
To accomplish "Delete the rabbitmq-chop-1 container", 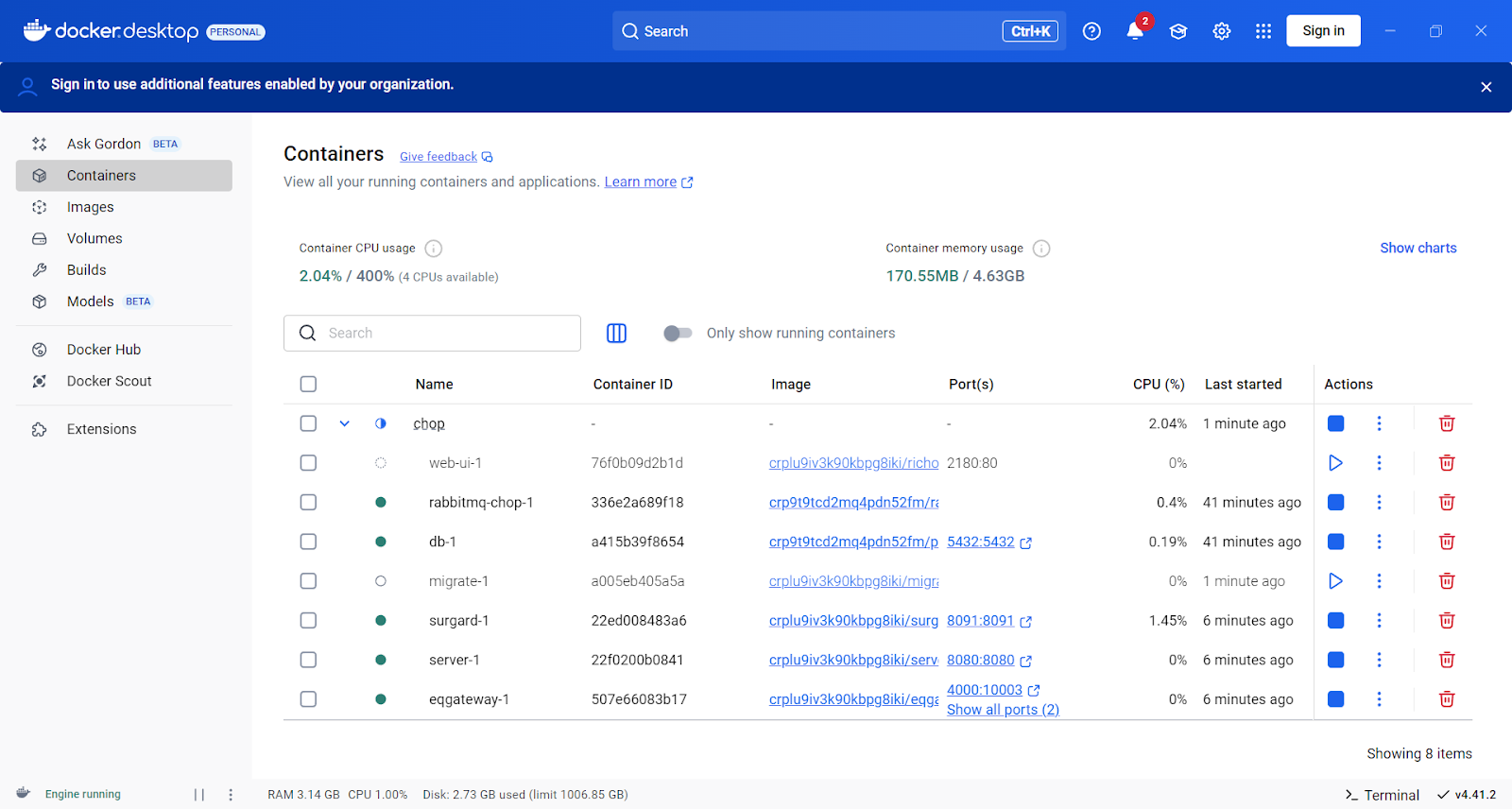I will tap(1447, 502).
